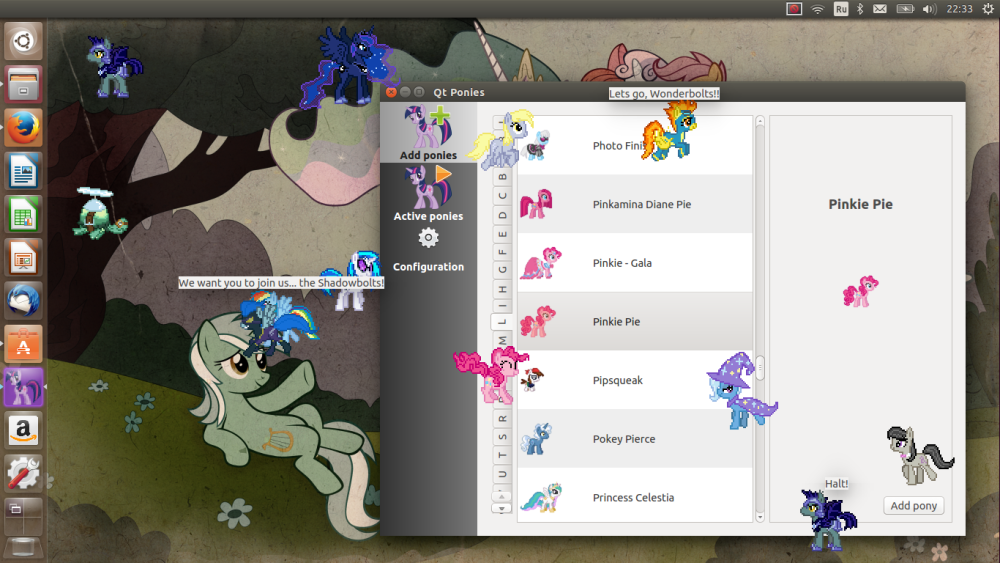
Task: Click the Qt Ponies launcher icon
Action: coord(24,387)
